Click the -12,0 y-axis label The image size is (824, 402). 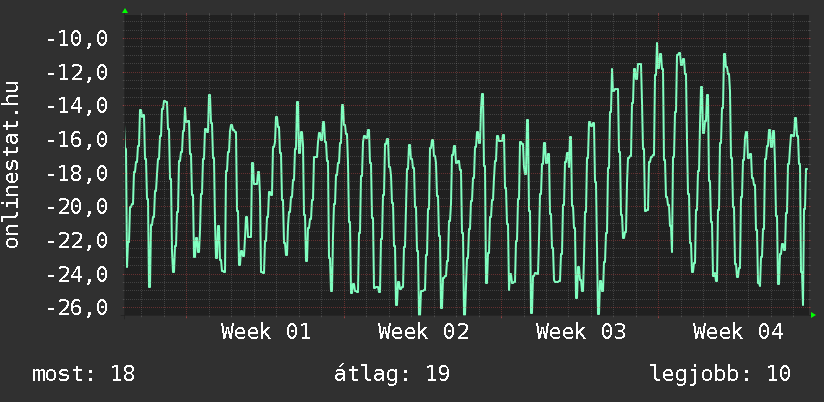(x=77, y=73)
